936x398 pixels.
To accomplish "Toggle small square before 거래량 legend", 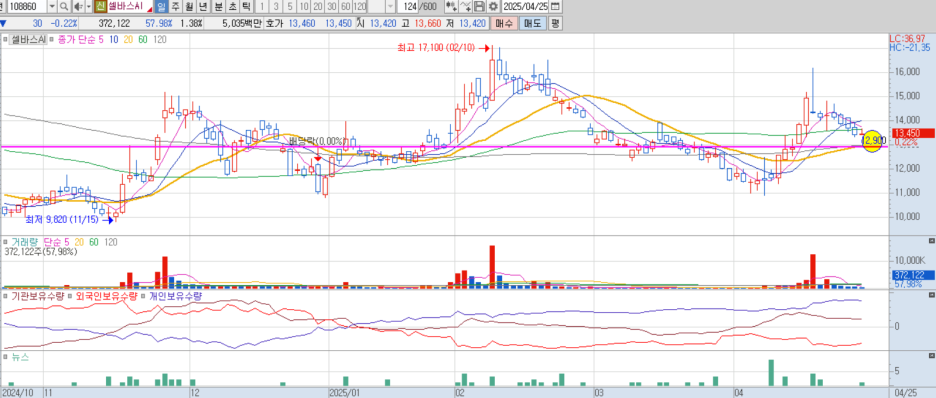I will coord(5,243).
